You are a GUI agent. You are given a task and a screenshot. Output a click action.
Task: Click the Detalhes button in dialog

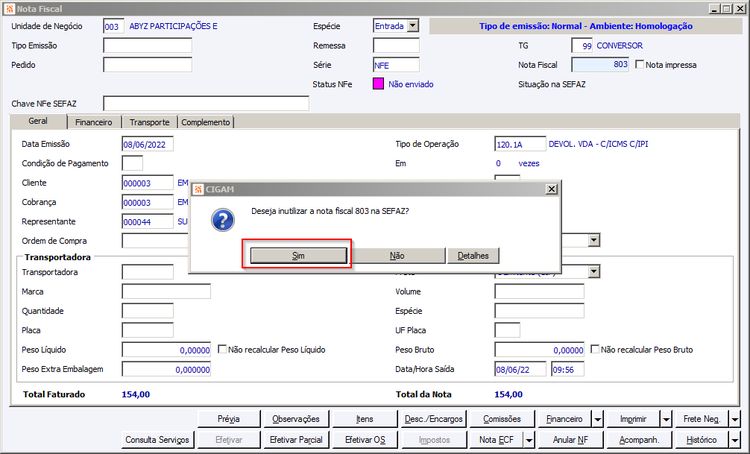[x=473, y=255]
